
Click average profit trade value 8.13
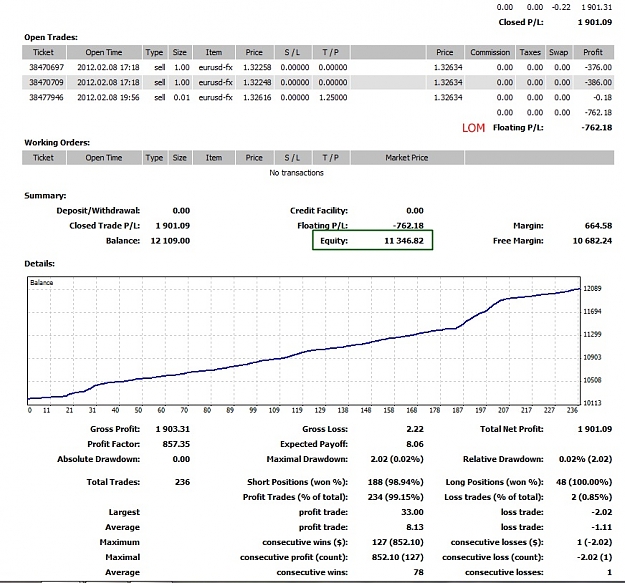(x=415, y=528)
